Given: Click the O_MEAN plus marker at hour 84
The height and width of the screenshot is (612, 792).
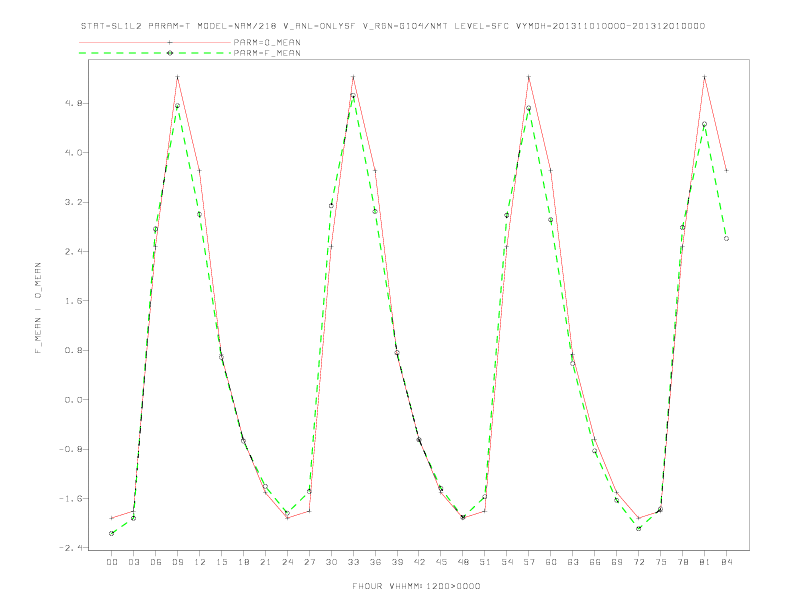Looking at the screenshot, I should 726,171.
